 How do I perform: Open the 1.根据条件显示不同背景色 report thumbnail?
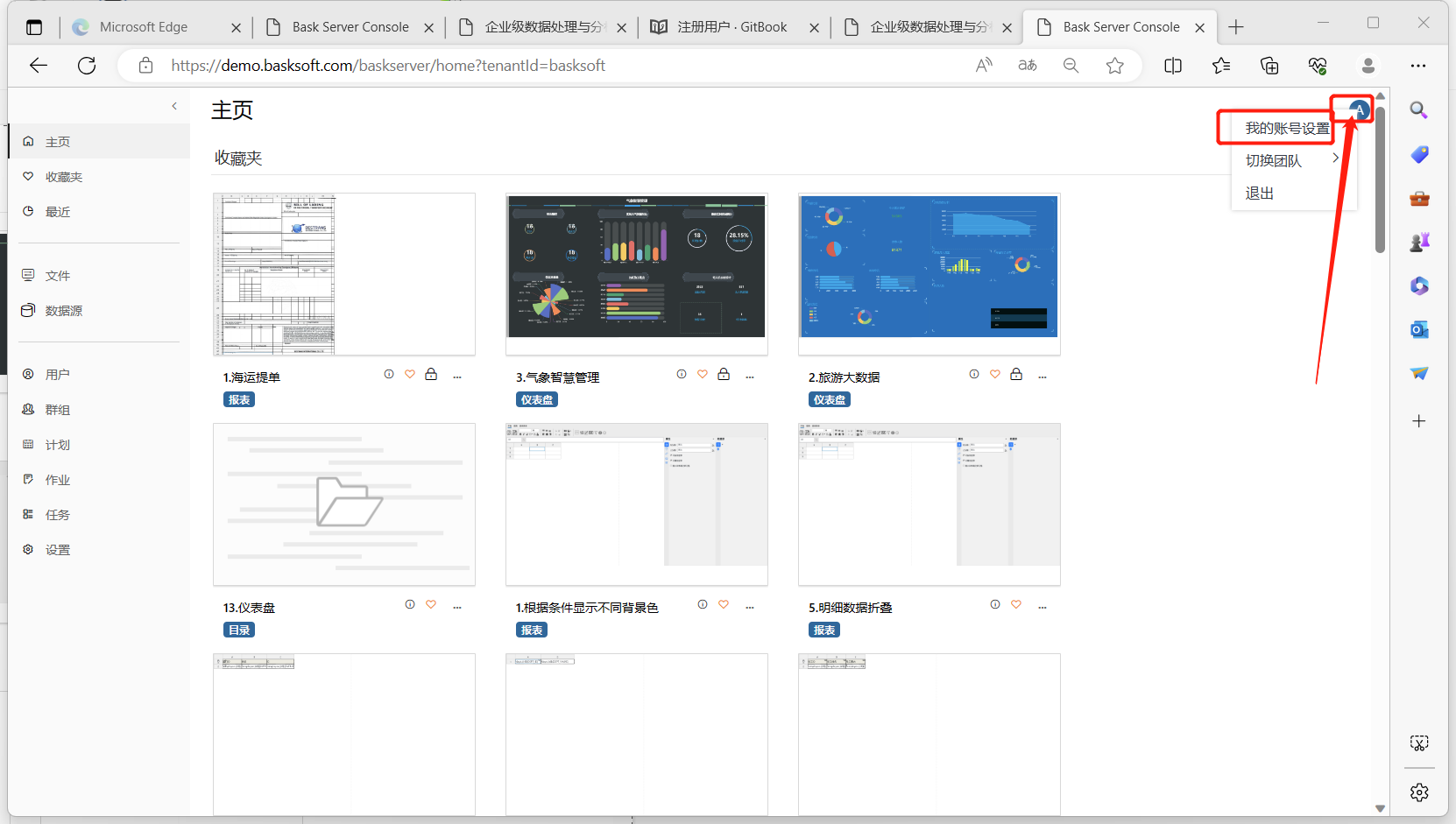(x=637, y=504)
